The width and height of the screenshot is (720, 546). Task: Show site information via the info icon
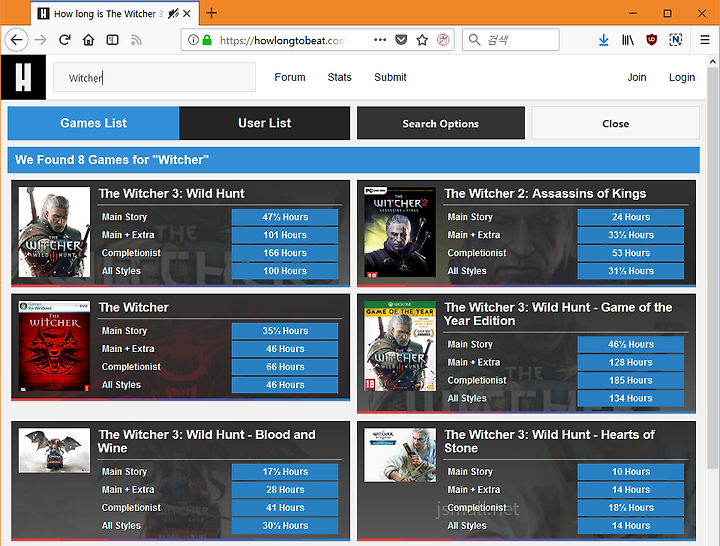click(193, 40)
